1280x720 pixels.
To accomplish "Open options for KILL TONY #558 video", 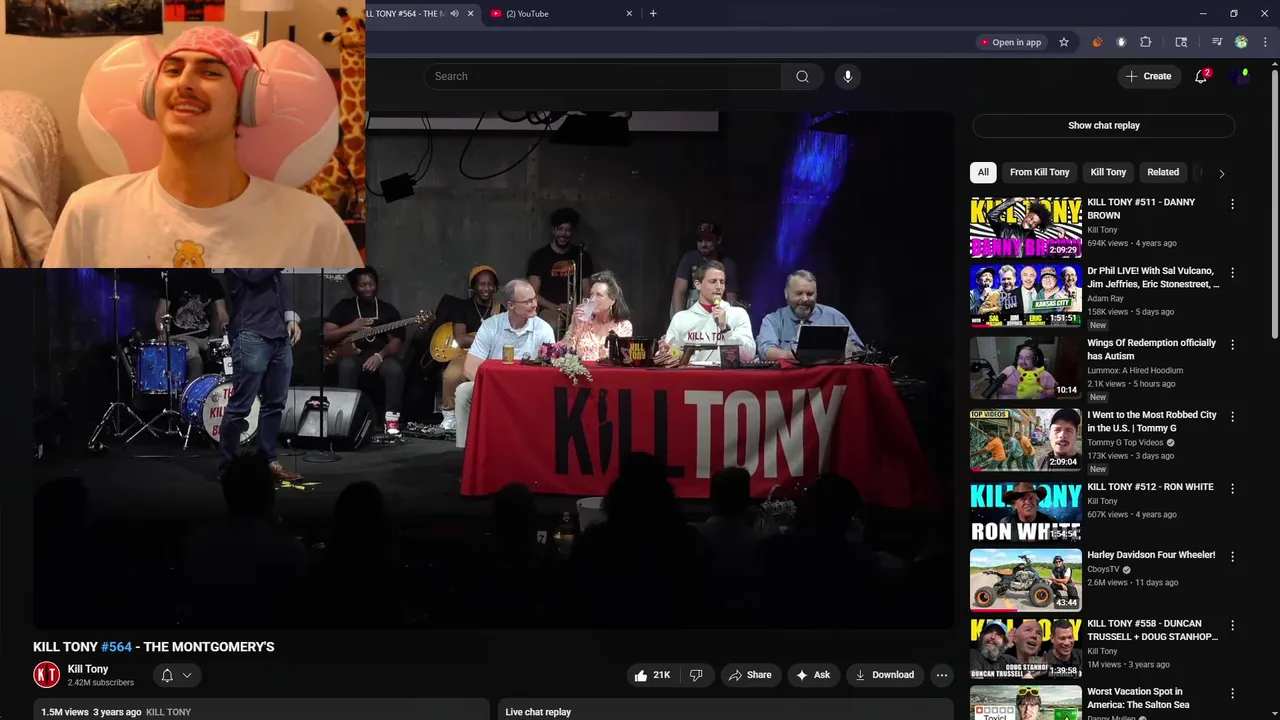I will (1232, 625).
